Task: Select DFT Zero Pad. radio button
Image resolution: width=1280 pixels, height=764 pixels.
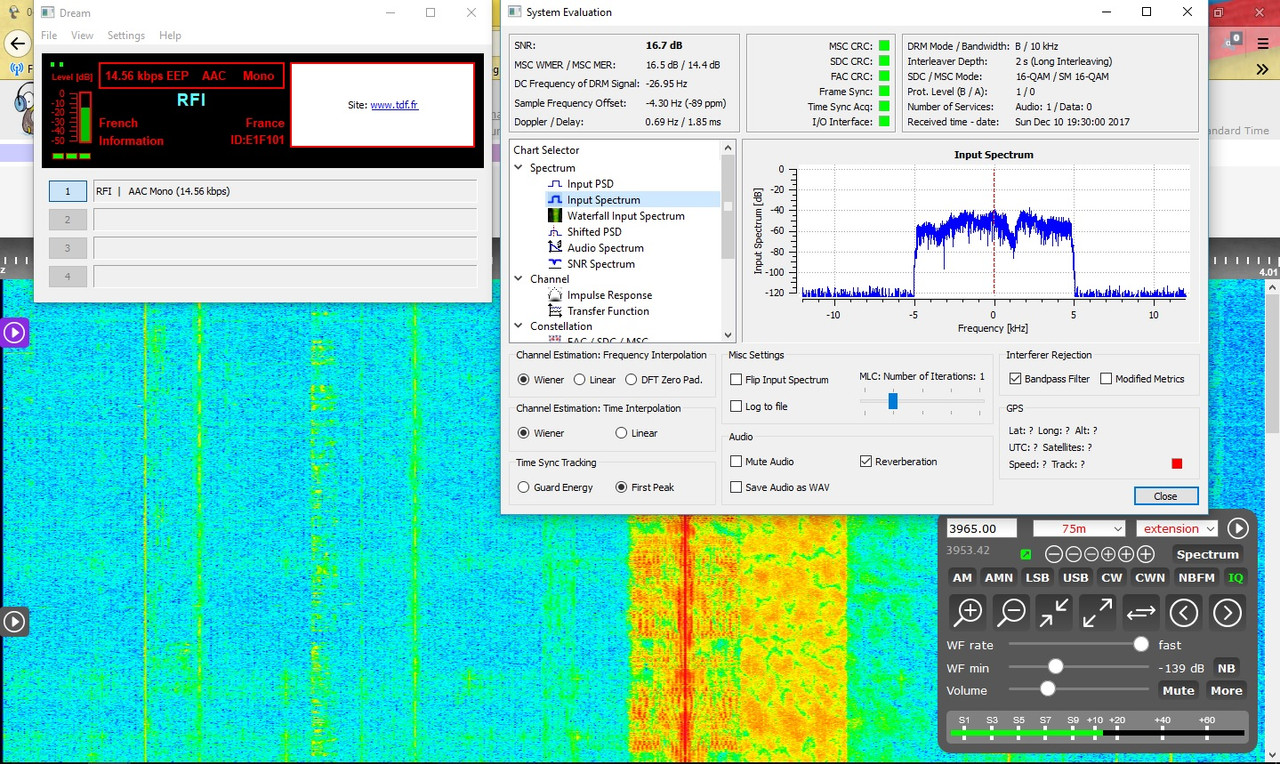Action: click(631, 379)
